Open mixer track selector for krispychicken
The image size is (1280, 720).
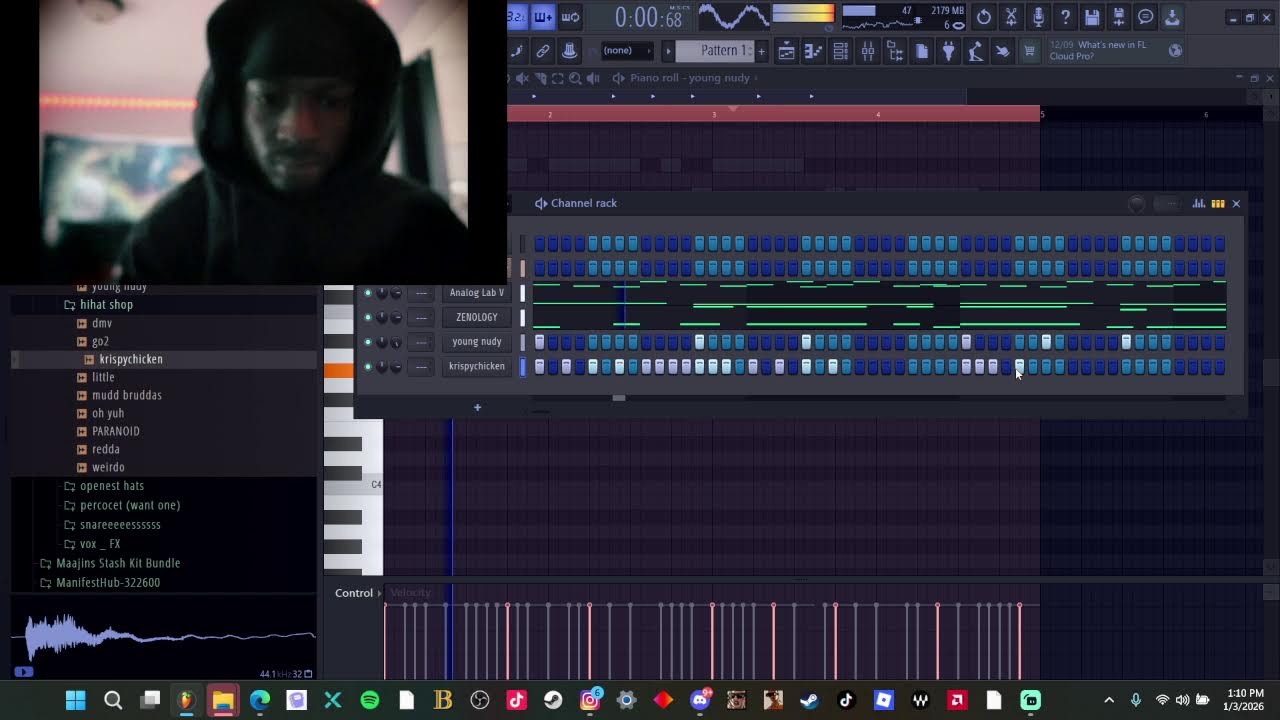(x=422, y=367)
